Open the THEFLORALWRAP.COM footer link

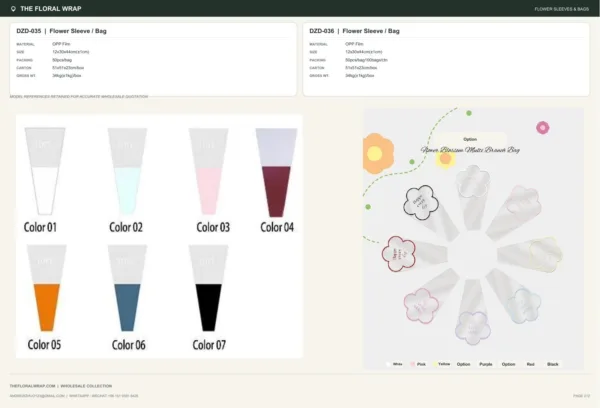coord(33,386)
